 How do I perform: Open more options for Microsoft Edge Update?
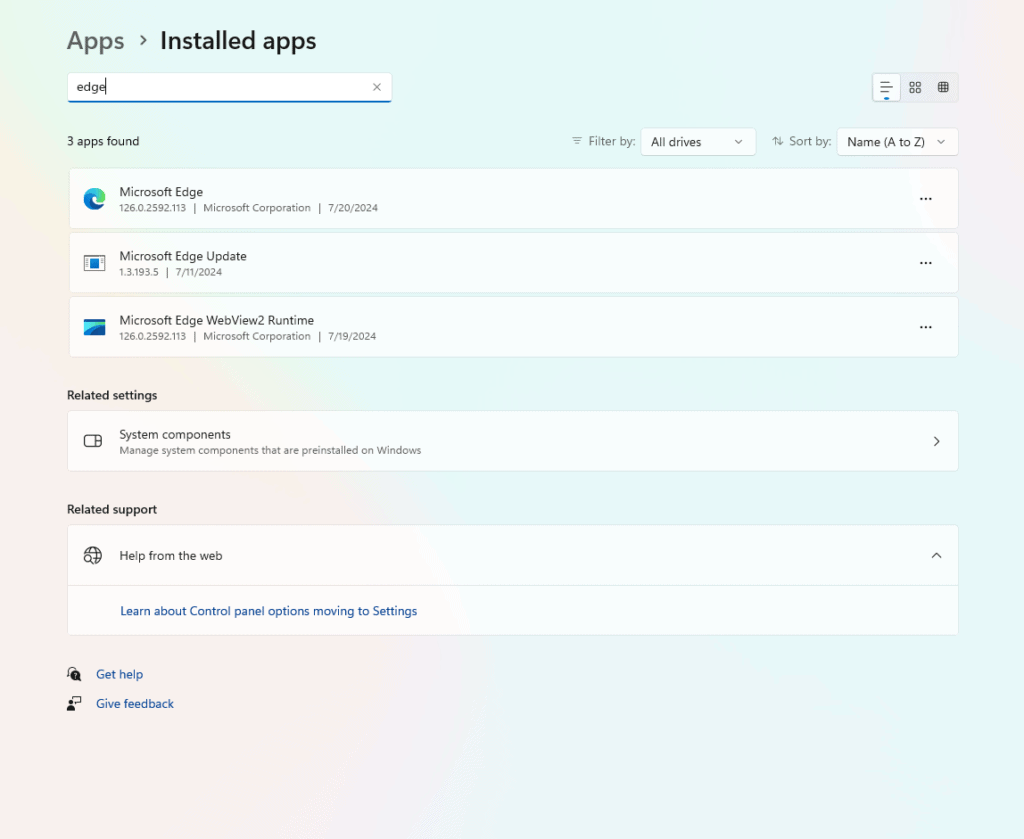(925, 262)
